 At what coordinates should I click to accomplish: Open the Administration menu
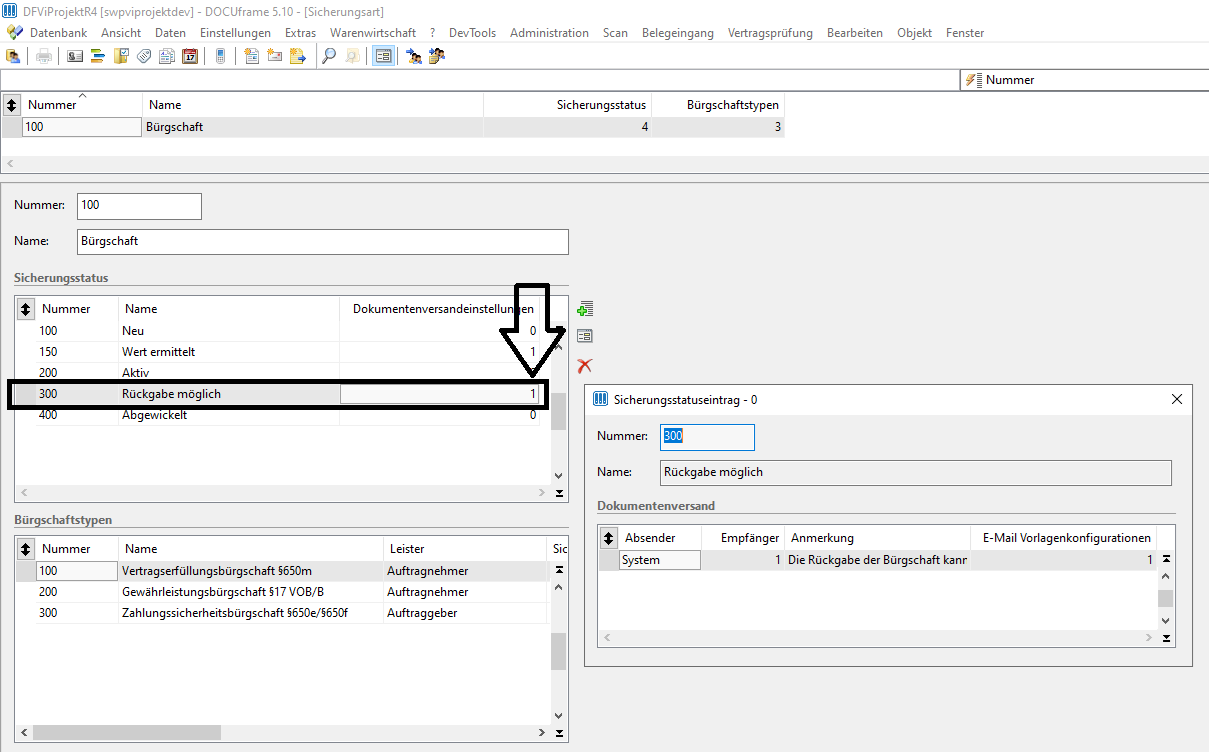click(x=549, y=33)
